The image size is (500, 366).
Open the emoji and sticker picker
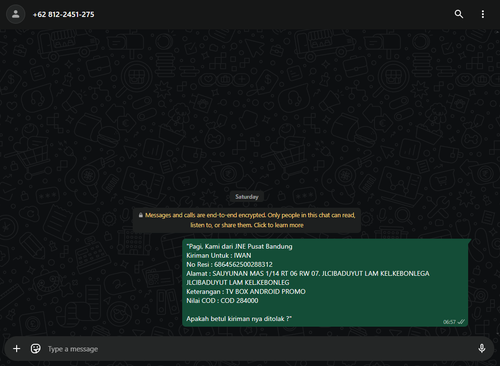(x=36, y=349)
